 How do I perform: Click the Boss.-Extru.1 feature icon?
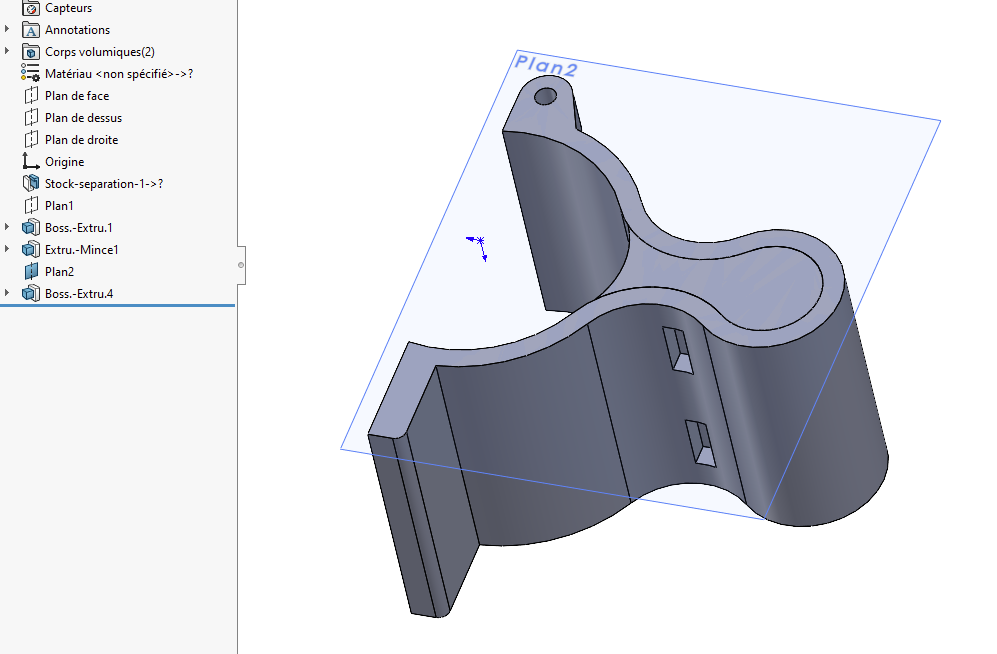[31, 228]
